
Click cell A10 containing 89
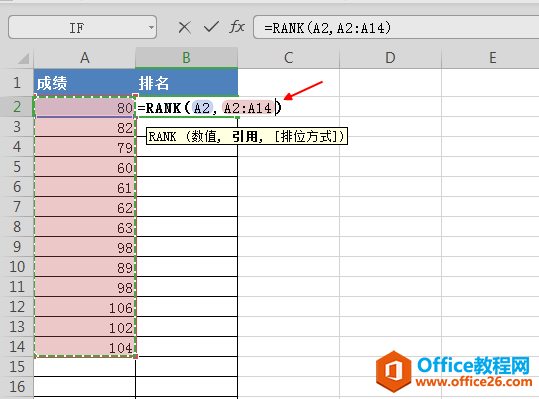[85, 267]
